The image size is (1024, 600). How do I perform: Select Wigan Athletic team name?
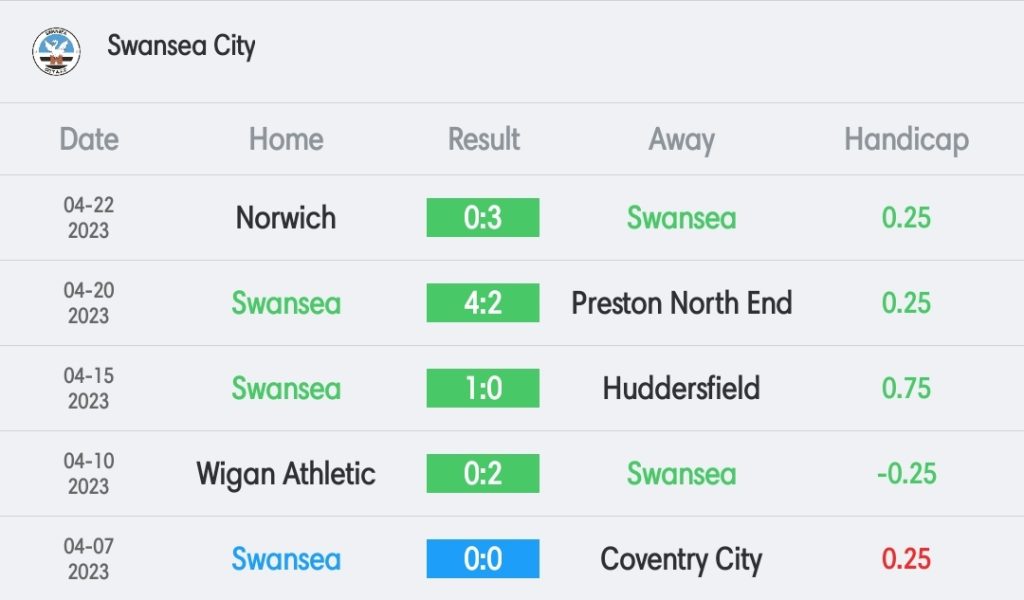pyautogui.click(x=286, y=473)
